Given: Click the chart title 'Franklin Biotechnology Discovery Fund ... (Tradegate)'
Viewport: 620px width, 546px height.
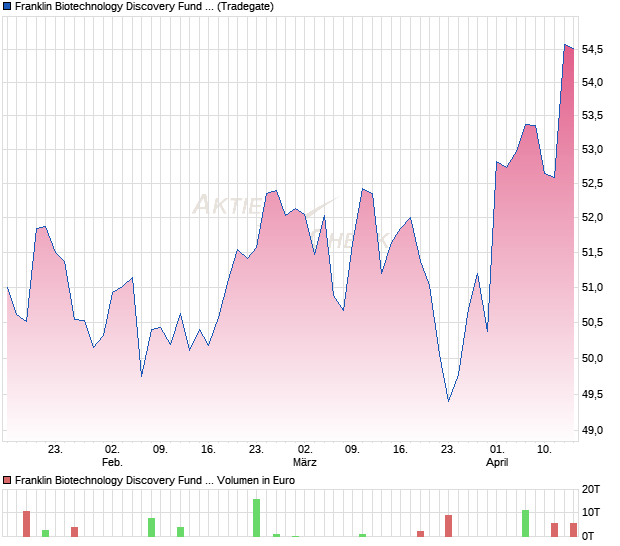Looking at the screenshot, I should tap(144, 7).
